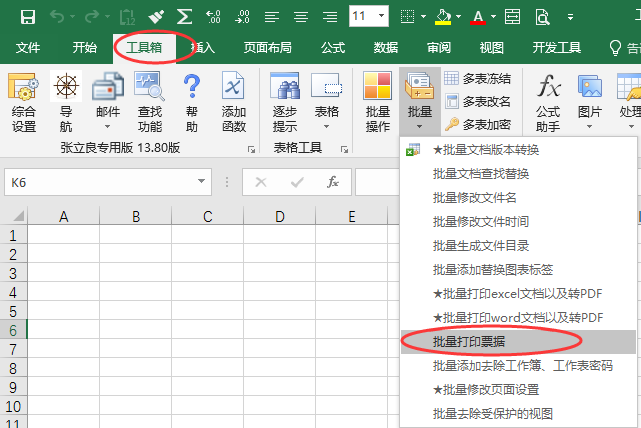Decrease decimal places icon

click(242, 17)
